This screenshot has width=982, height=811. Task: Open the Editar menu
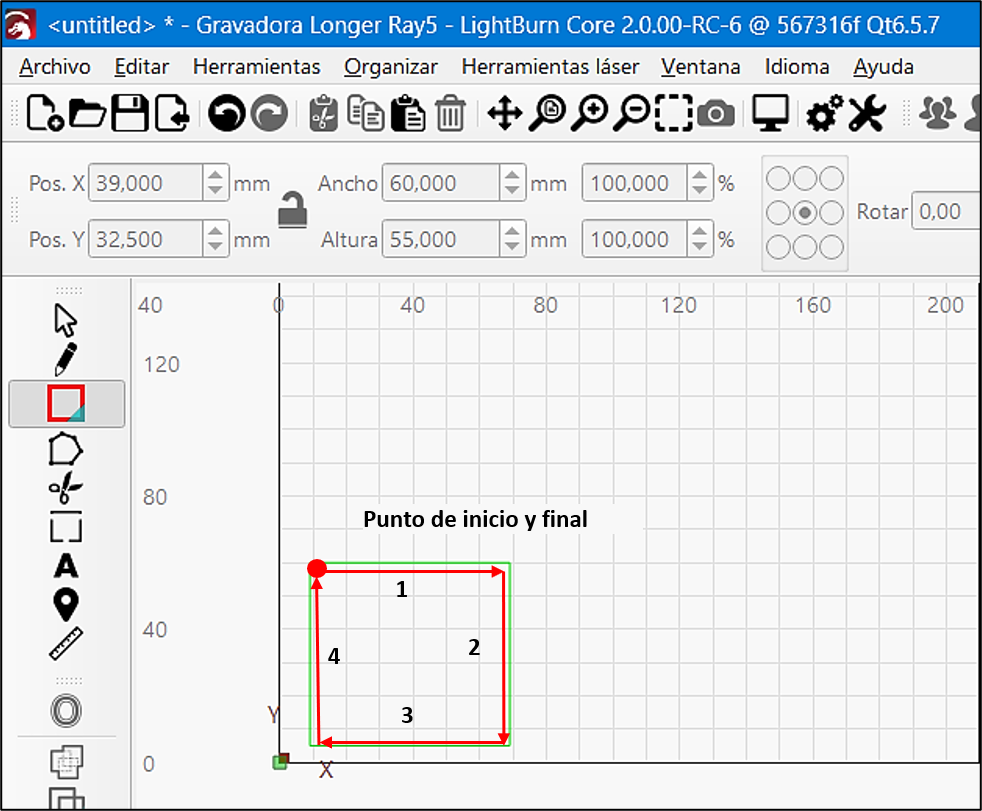142,66
